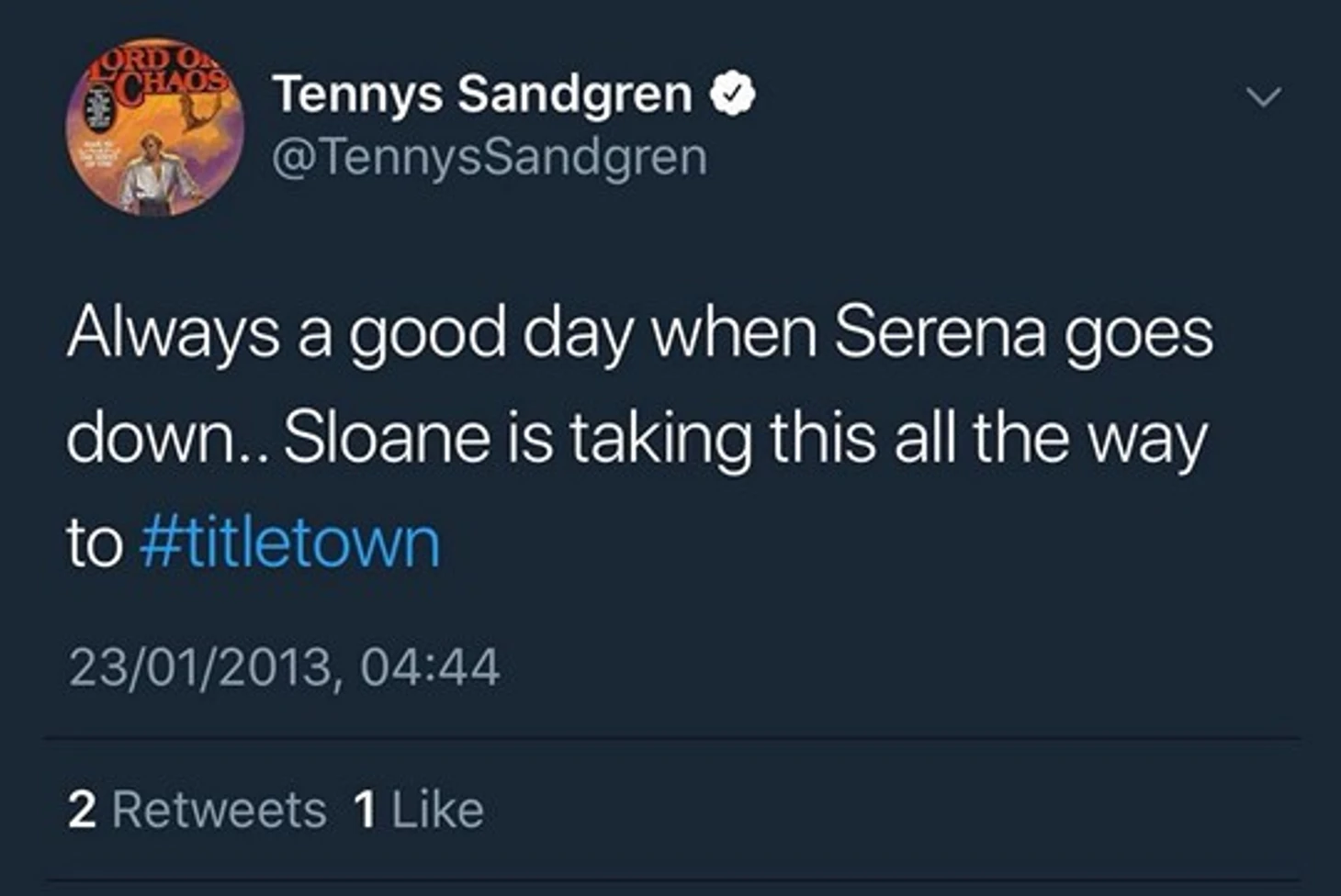
Task: View the 1 Like list
Action: point(418,810)
